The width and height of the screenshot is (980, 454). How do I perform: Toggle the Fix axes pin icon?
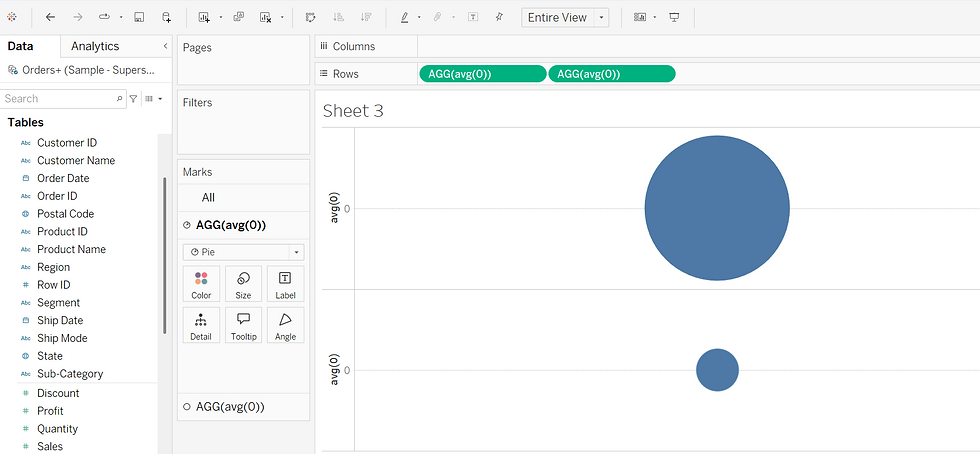click(x=499, y=18)
